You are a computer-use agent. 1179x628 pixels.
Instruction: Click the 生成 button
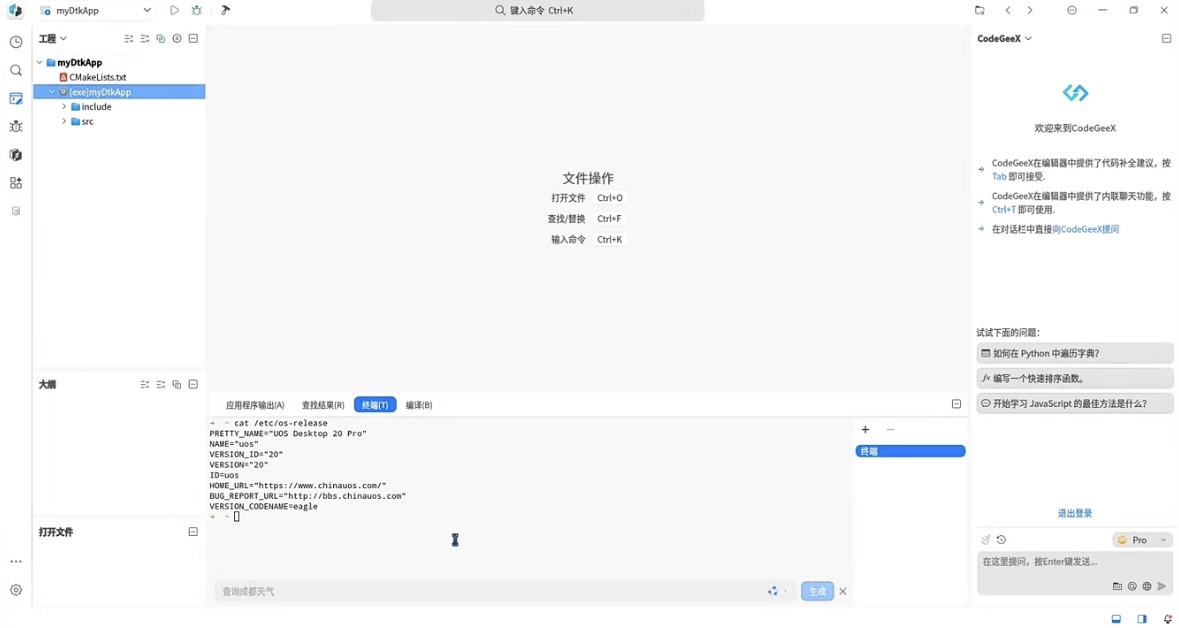pos(817,591)
